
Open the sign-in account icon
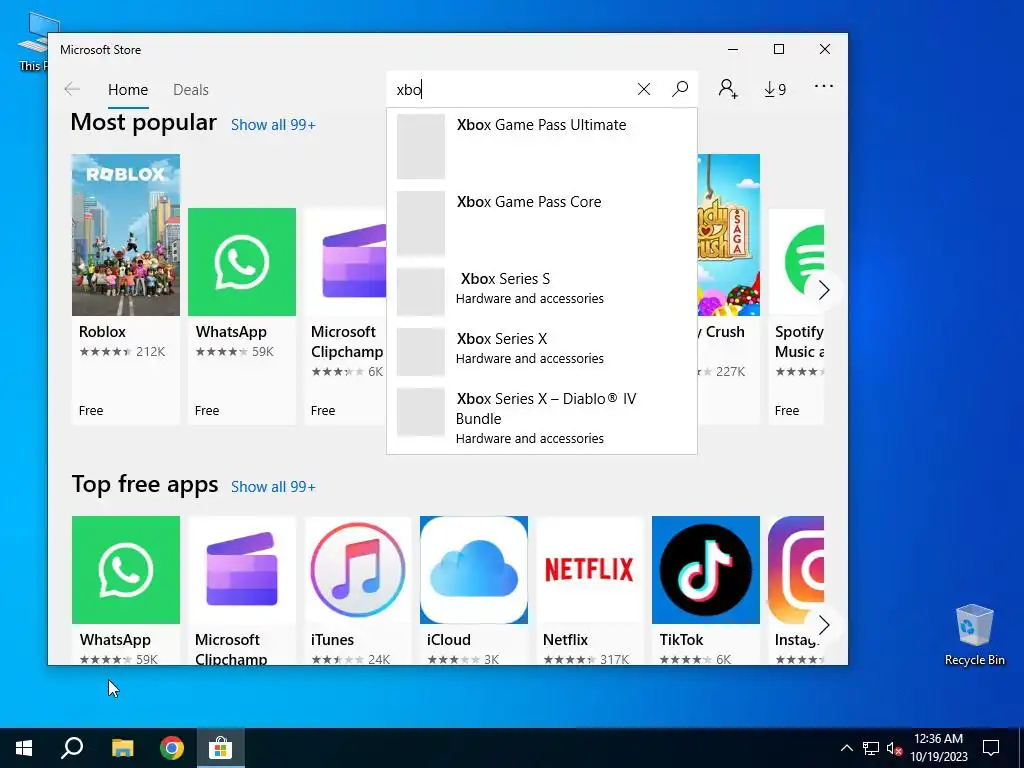pos(728,89)
